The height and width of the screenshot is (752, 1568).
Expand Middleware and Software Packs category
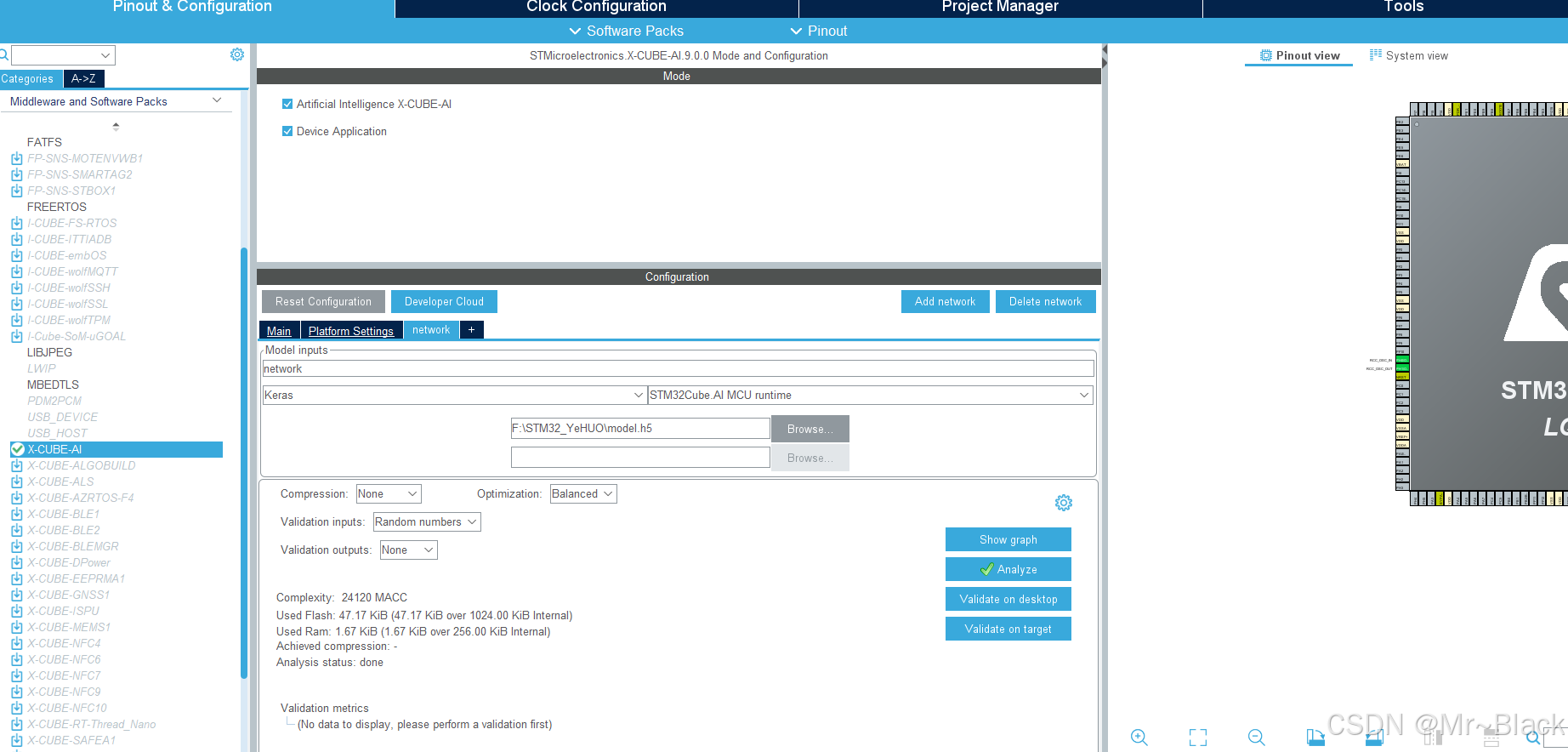pyautogui.click(x=216, y=101)
